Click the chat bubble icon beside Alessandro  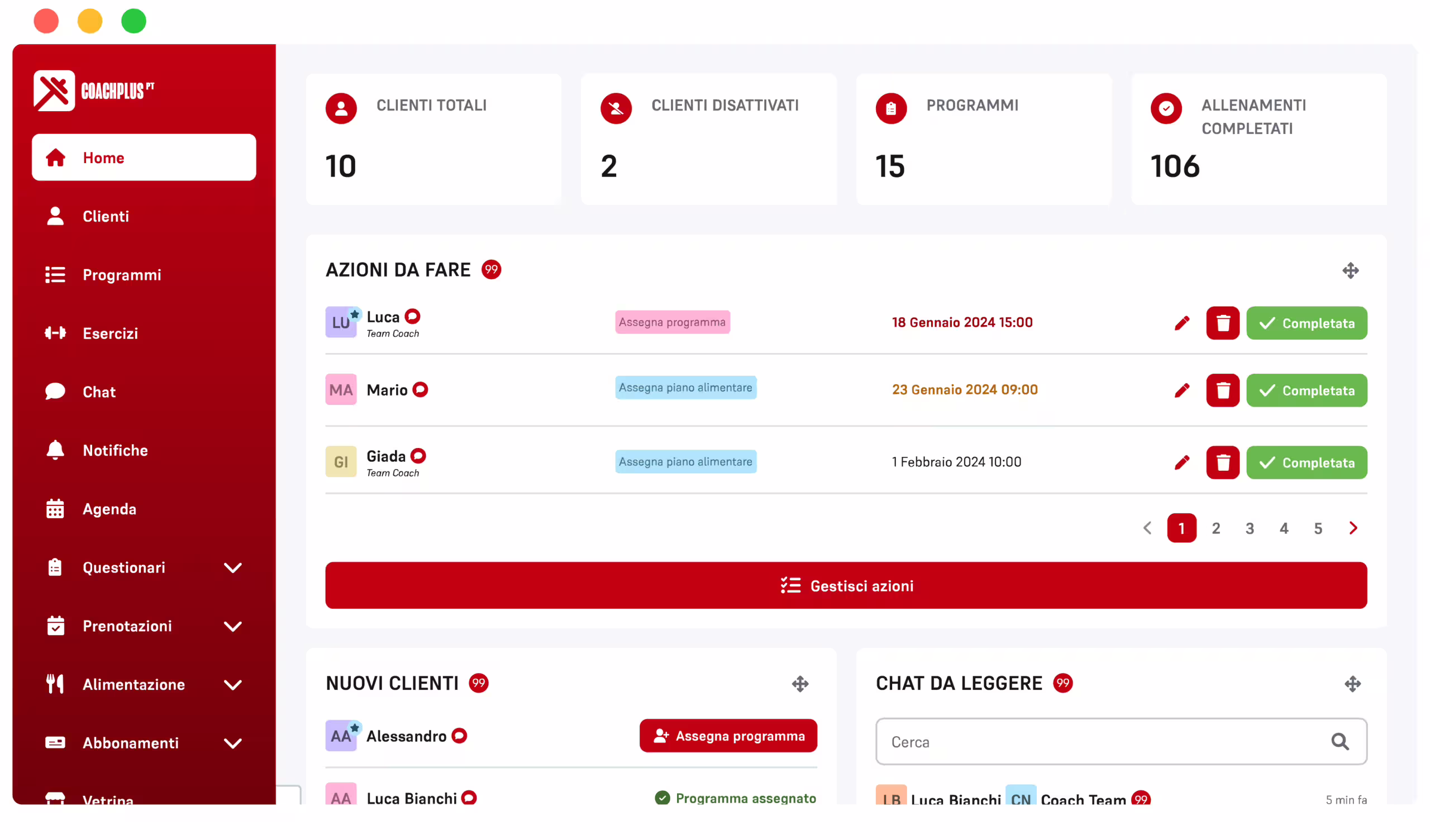click(x=459, y=736)
